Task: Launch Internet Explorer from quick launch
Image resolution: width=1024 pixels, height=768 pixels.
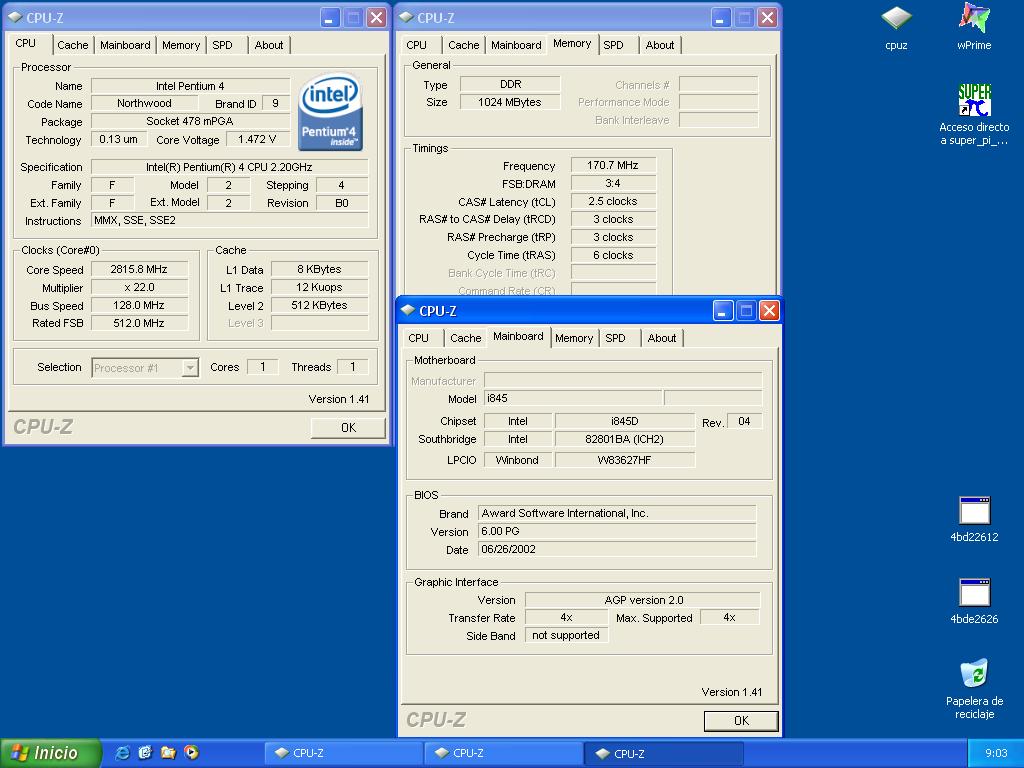Action: (122, 753)
